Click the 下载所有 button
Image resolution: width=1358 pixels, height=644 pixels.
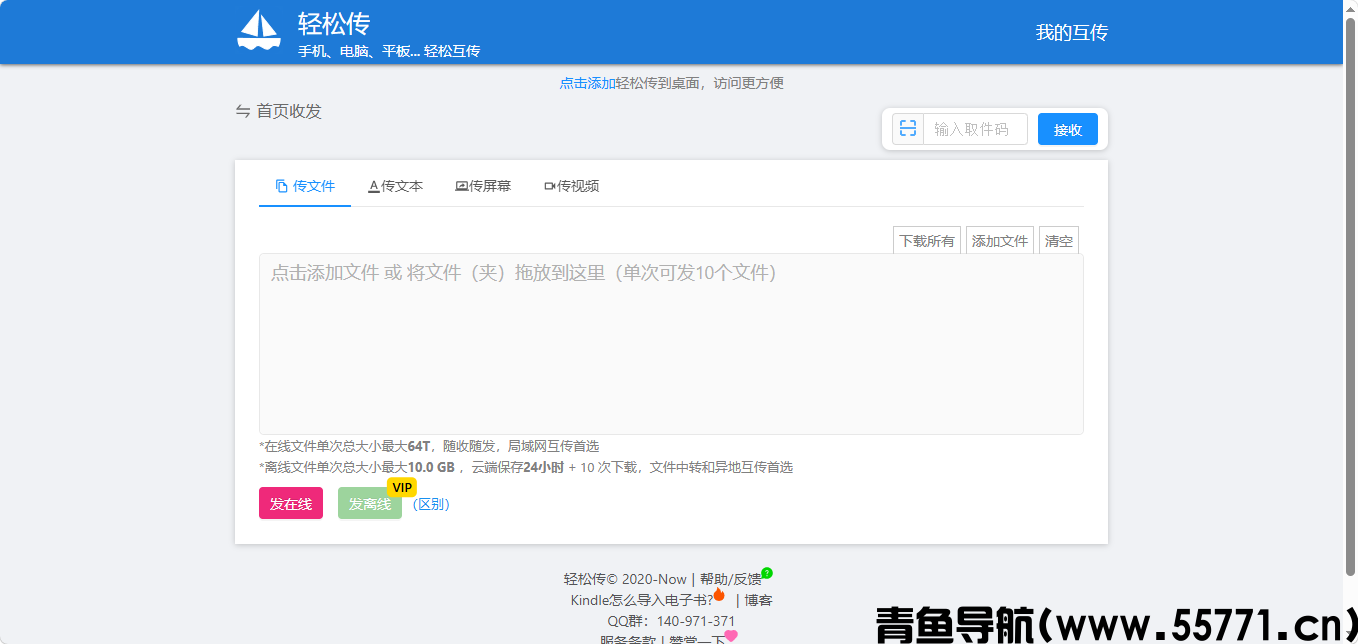(927, 241)
